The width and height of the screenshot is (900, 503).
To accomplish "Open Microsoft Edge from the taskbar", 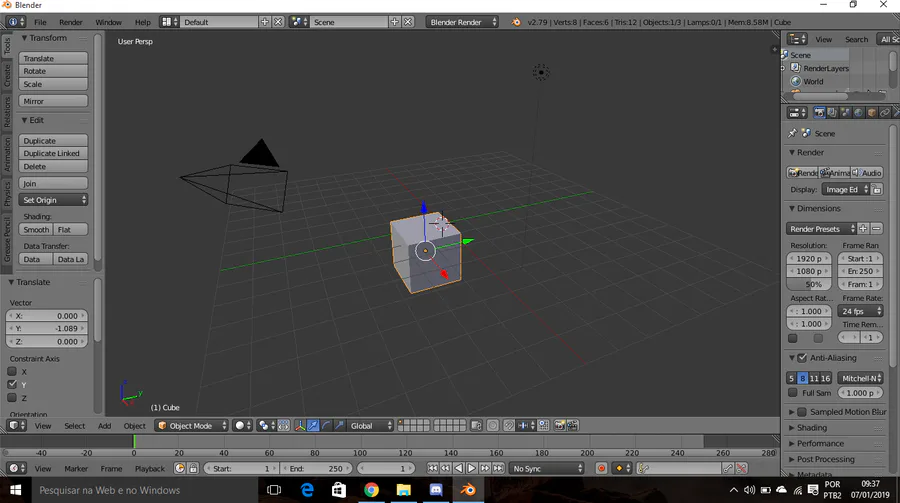I will 307,490.
